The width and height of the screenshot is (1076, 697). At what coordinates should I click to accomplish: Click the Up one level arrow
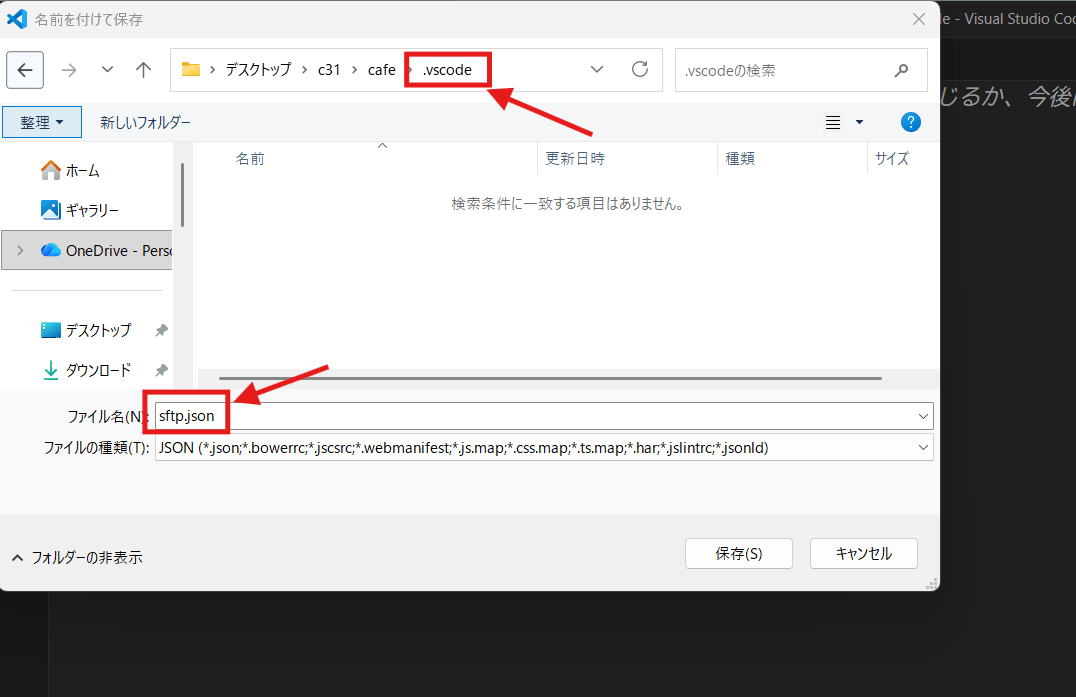[143, 70]
